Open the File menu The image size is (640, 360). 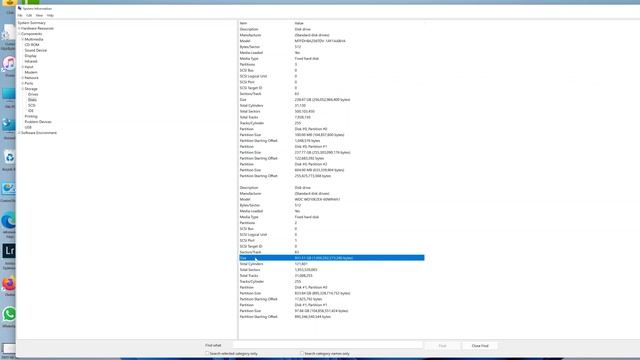click(20, 16)
